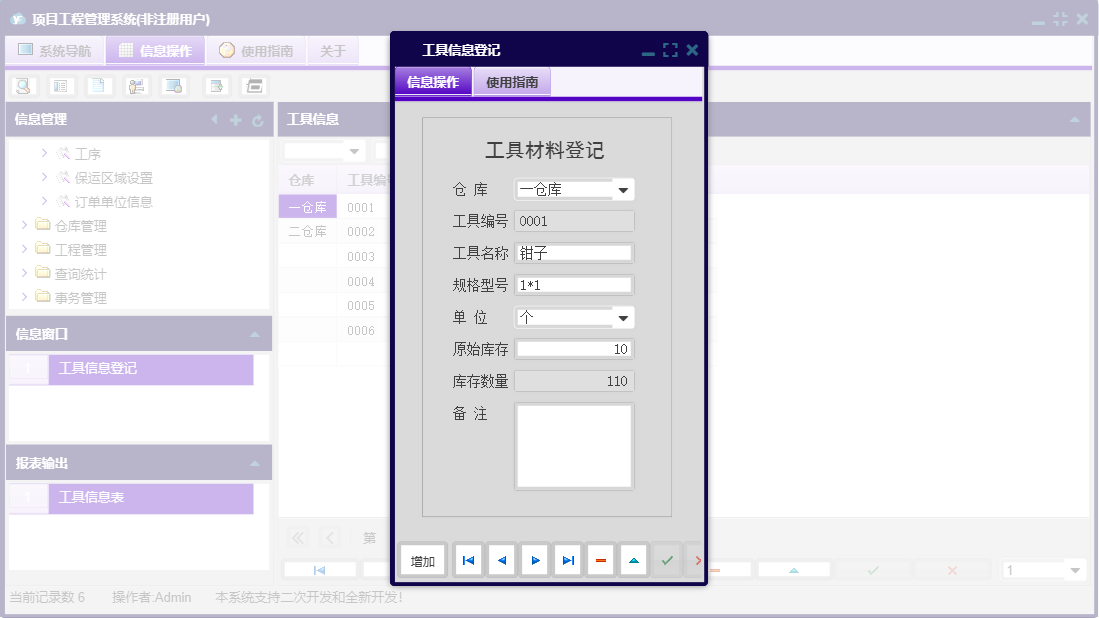Image resolution: width=1099 pixels, height=618 pixels.
Task: Click the display settings icon in the toolbar
Action: (x=172, y=86)
